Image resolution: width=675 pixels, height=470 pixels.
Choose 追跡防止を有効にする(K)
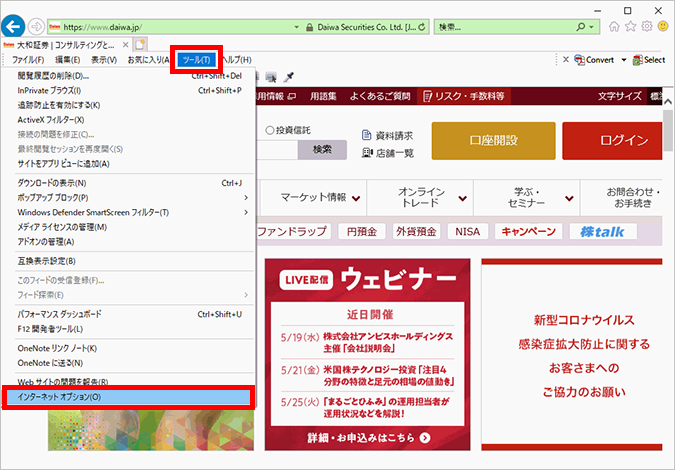[129, 105]
